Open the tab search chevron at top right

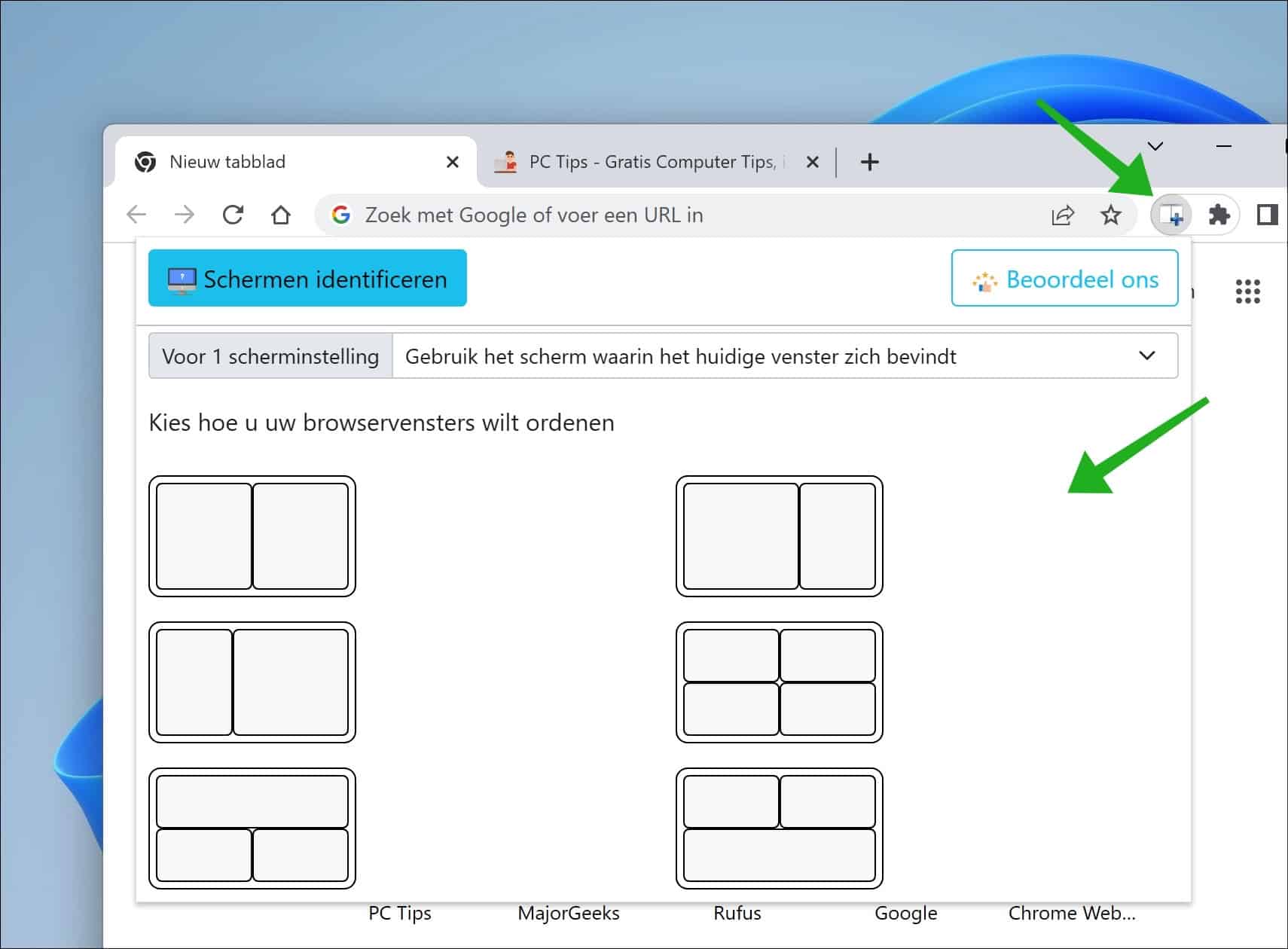click(x=1156, y=145)
